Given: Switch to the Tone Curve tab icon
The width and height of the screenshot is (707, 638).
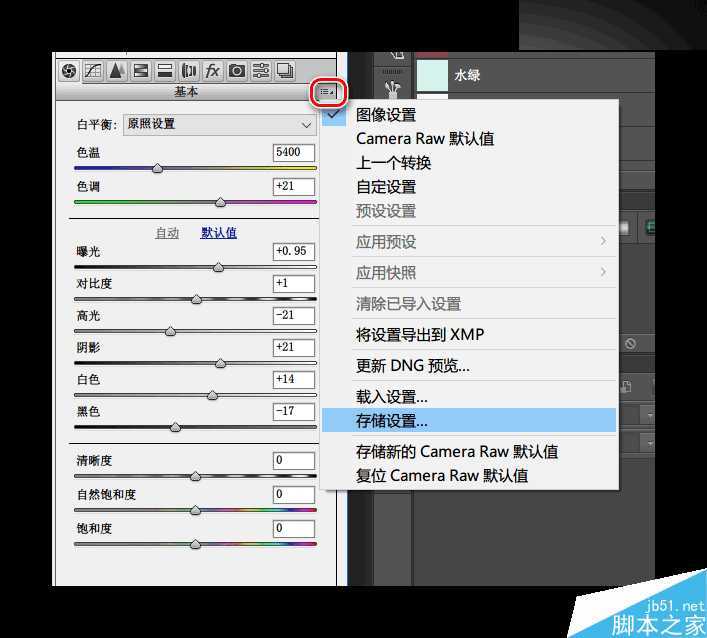Looking at the screenshot, I should [93, 71].
